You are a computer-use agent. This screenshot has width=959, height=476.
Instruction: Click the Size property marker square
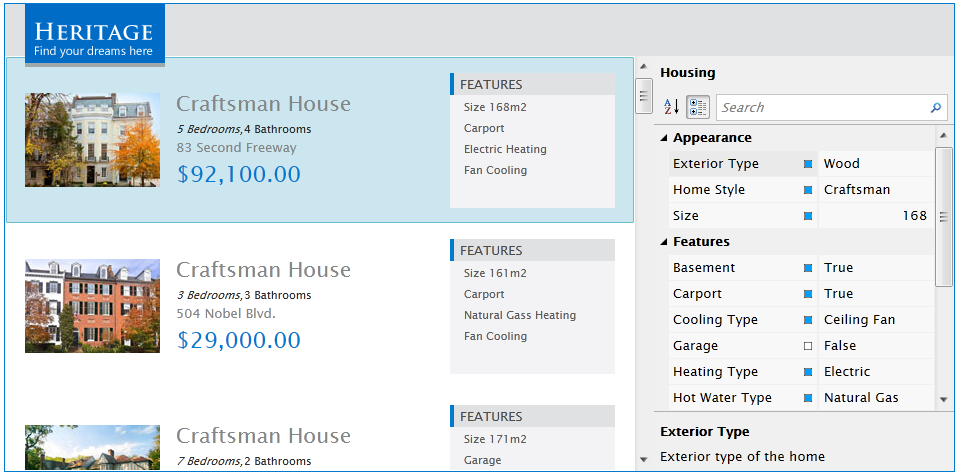click(808, 216)
